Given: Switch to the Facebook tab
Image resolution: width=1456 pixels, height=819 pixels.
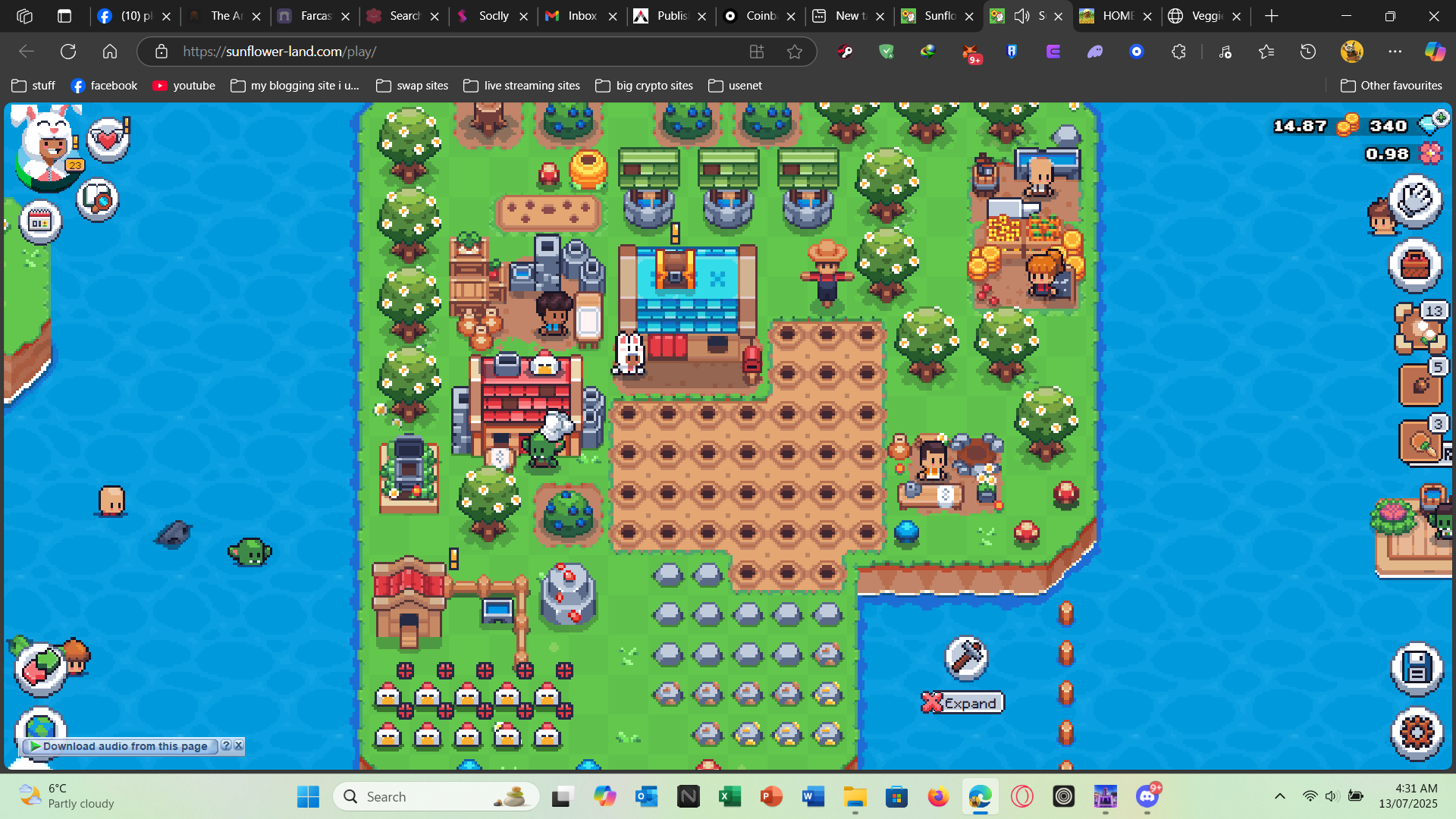Looking at the screenshot, I should tap(136, 16).
